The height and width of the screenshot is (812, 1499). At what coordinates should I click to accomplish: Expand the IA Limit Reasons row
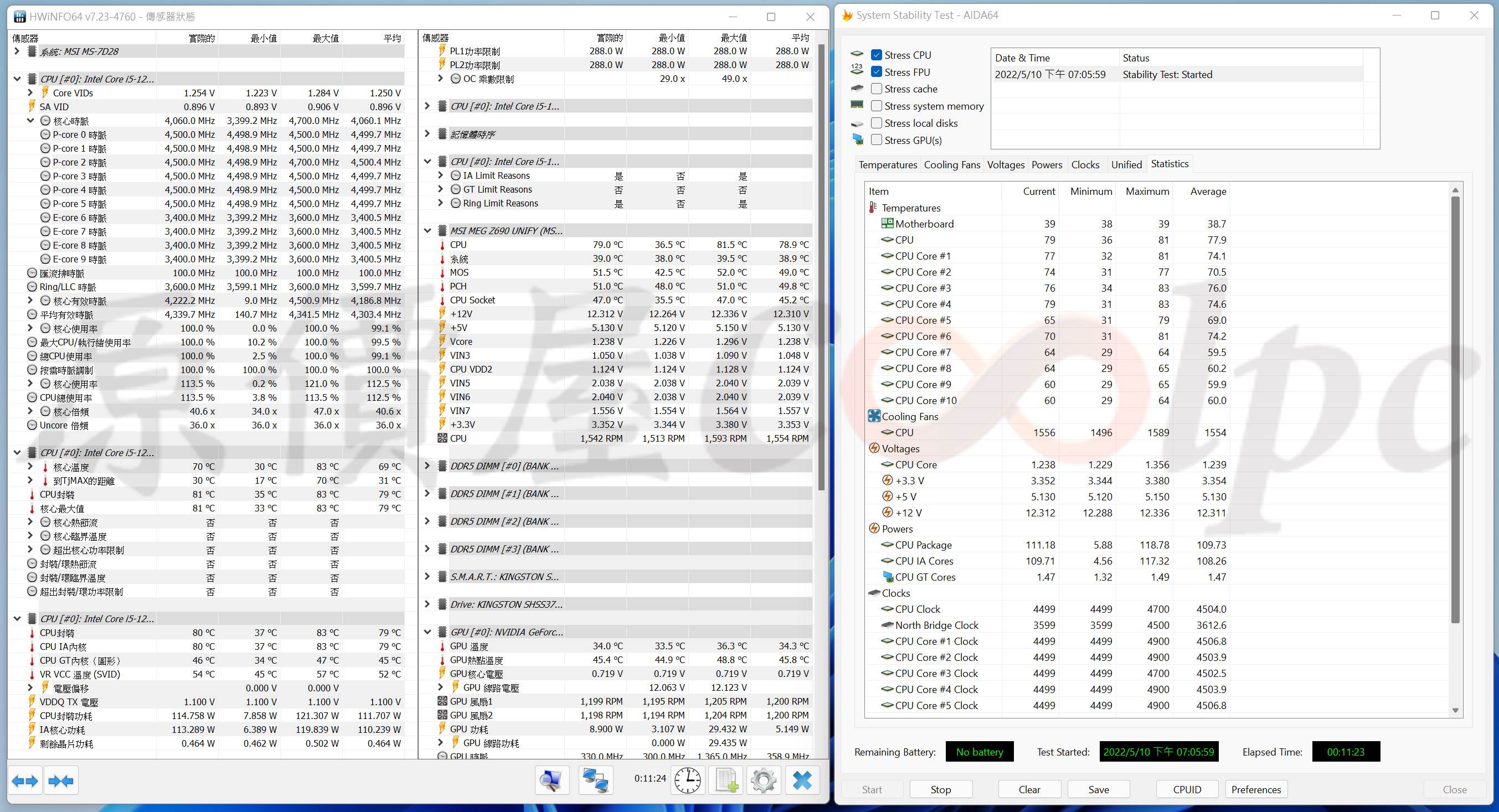click(x=440, y=175)
